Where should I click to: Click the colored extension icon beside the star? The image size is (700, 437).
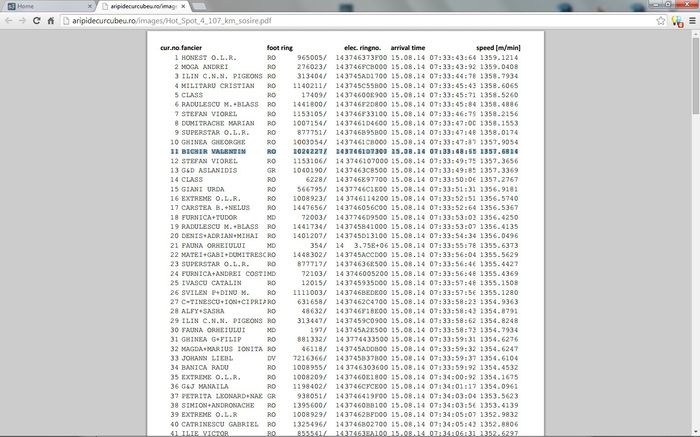(676, 20)
